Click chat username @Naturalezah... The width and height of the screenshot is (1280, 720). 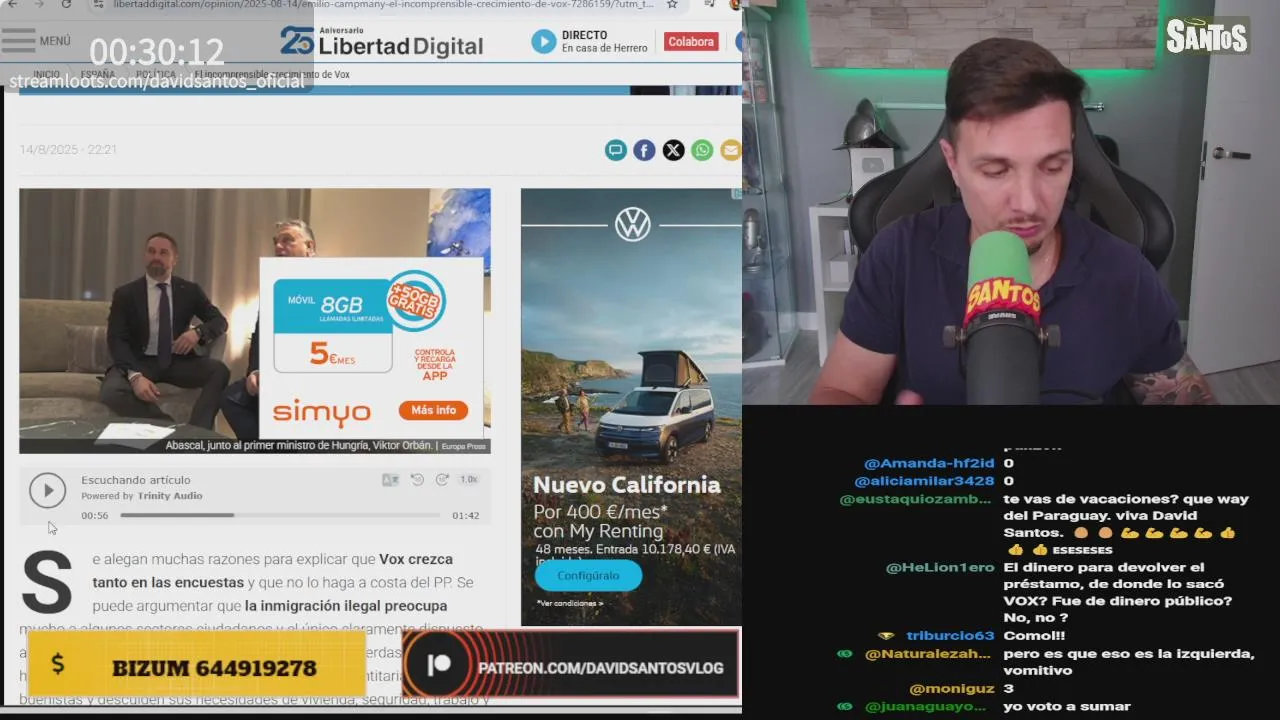click(x=929, y=653)
